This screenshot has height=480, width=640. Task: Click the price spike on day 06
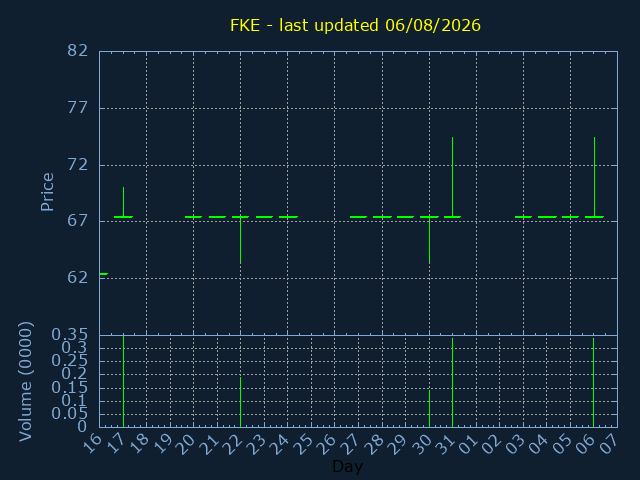pyautogui.click(x=594, y=177)
